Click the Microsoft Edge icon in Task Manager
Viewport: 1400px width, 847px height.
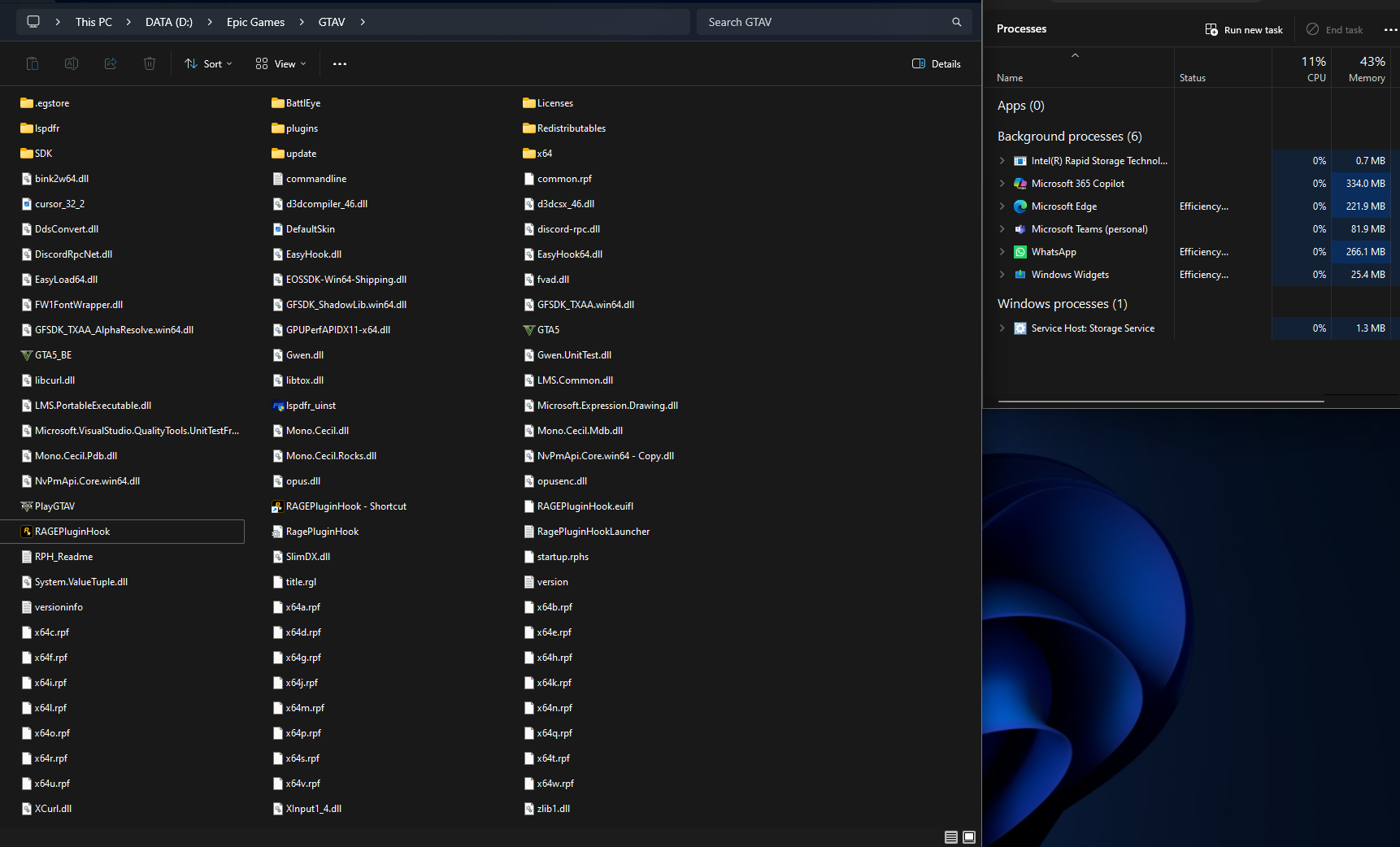(1020, 206)
